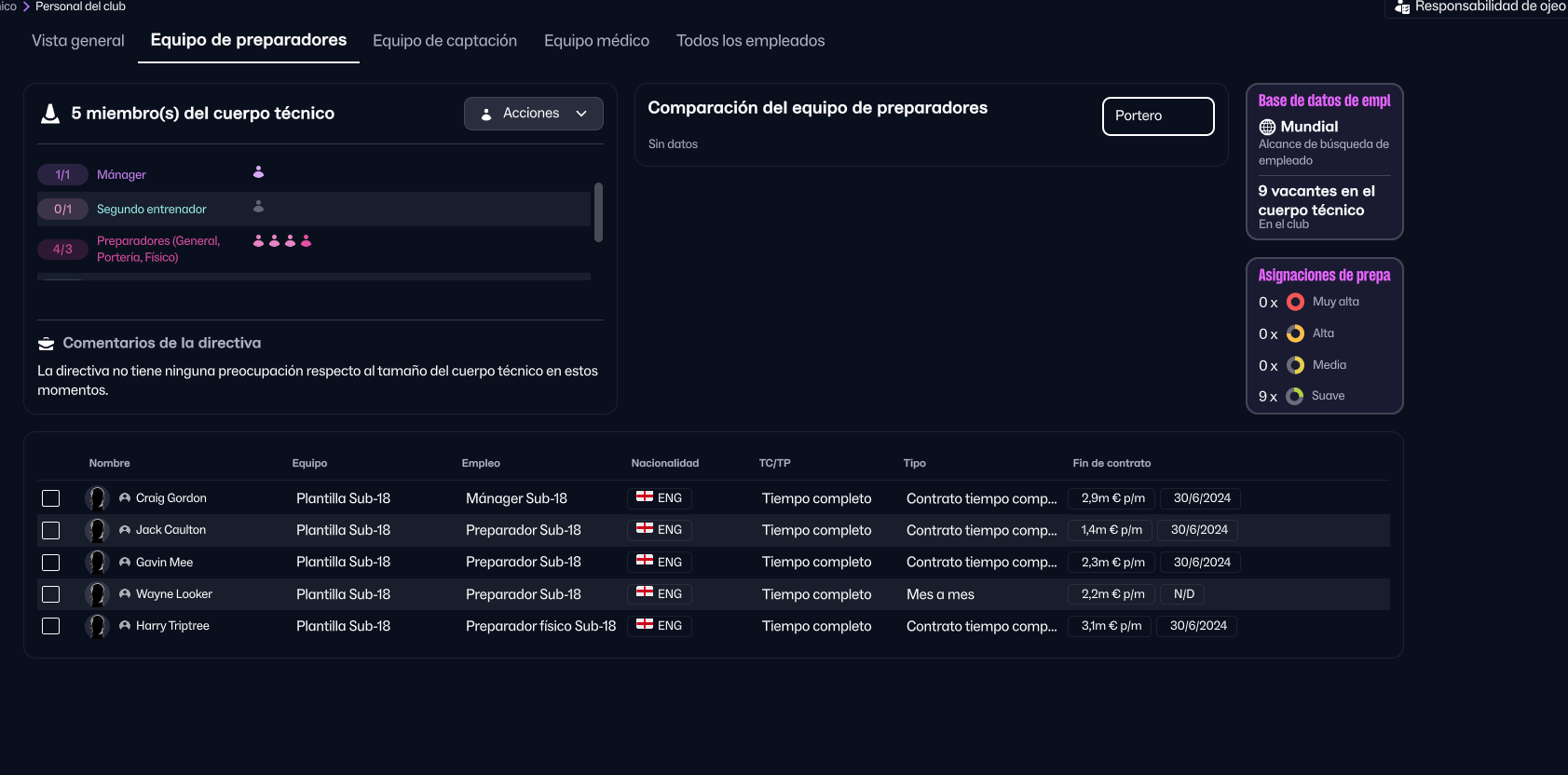Mark the checkbox for Harry Triptree
This screenshot has width=1568, height=775.
tap(51, 626)
